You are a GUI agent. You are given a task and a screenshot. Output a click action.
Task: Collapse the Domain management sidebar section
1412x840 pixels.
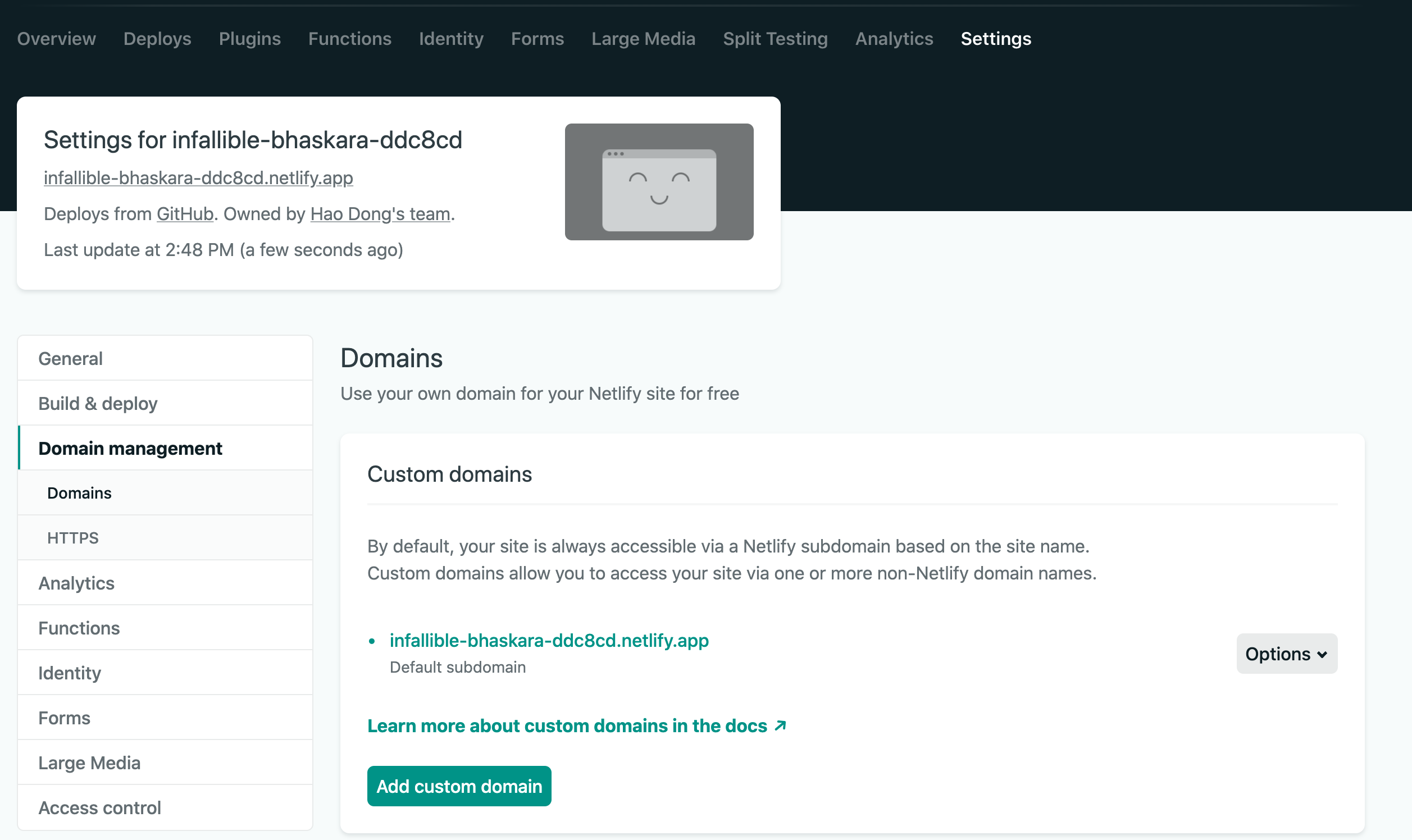pos(130,448)
